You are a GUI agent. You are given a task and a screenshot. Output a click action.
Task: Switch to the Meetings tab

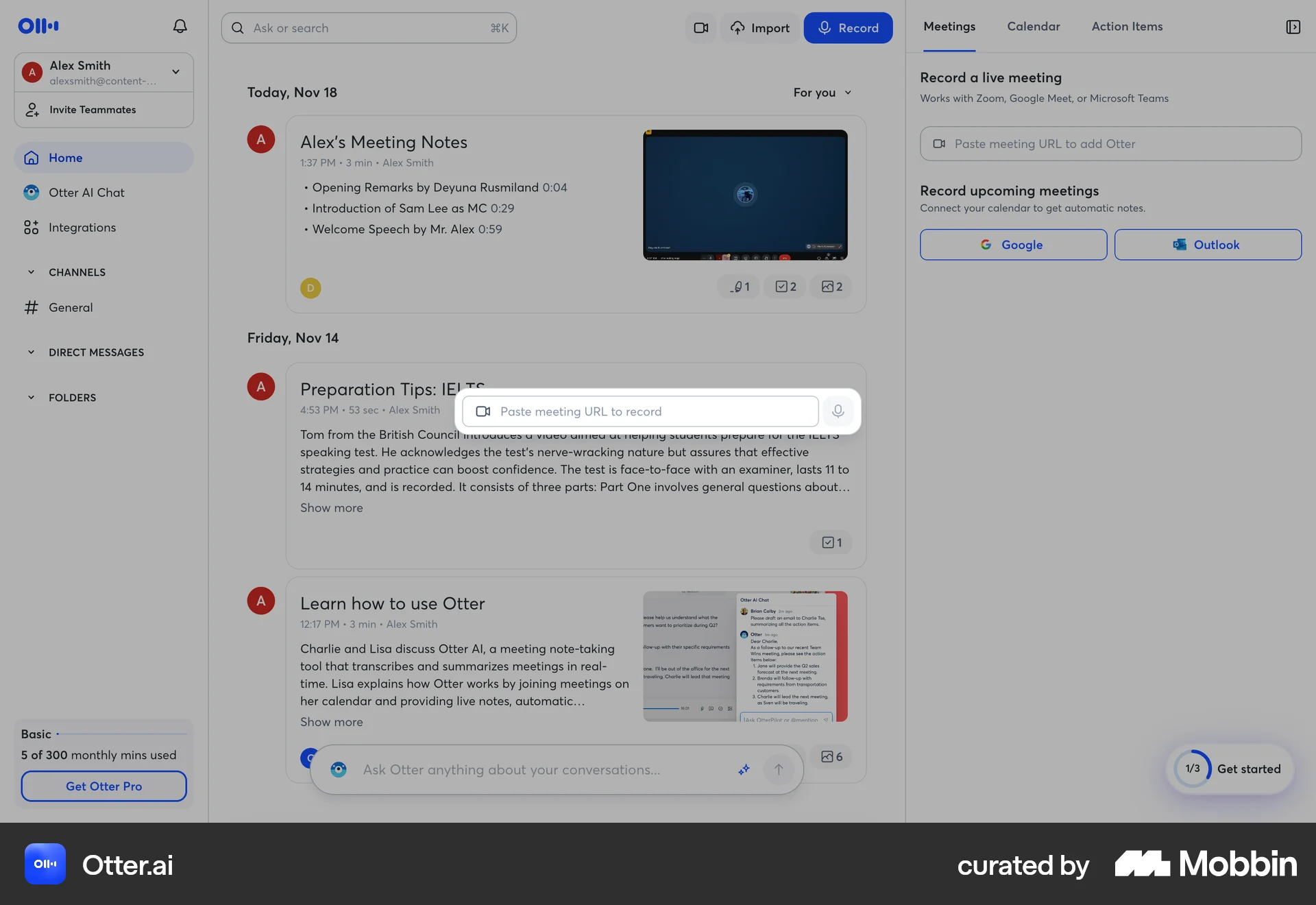point(949,27)
